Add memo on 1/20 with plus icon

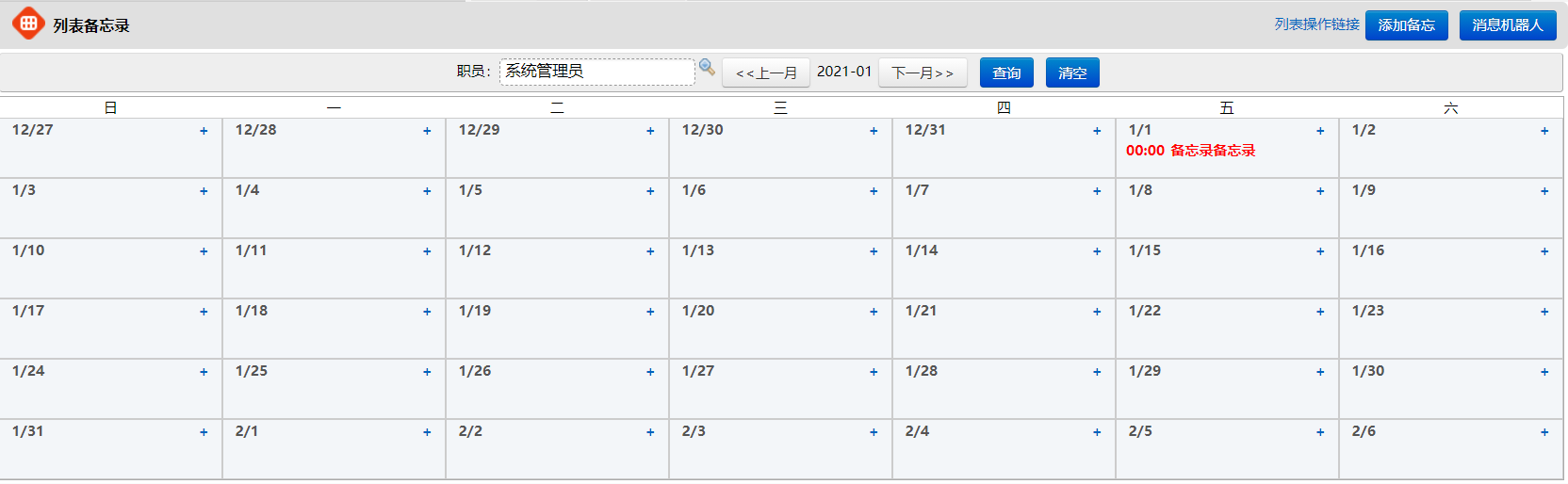click(874, 312)
